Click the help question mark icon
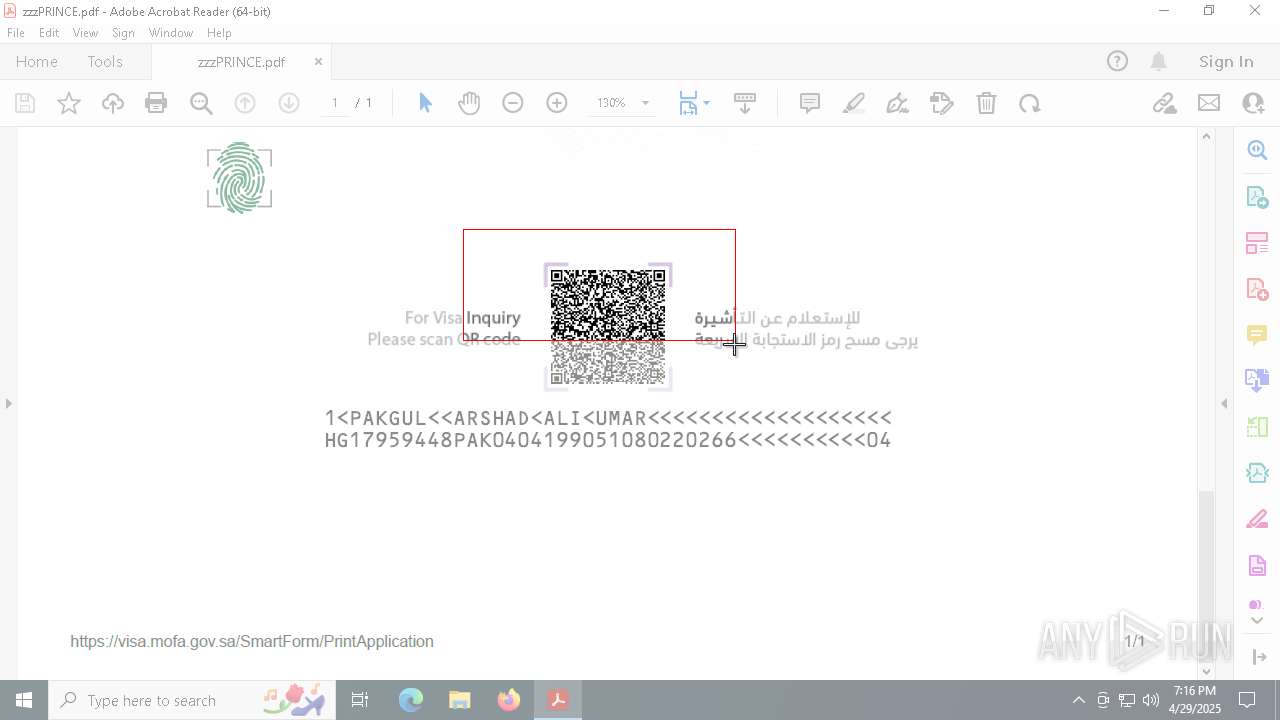This screenshot has height=720, width=1280. tap(1117, 62)
